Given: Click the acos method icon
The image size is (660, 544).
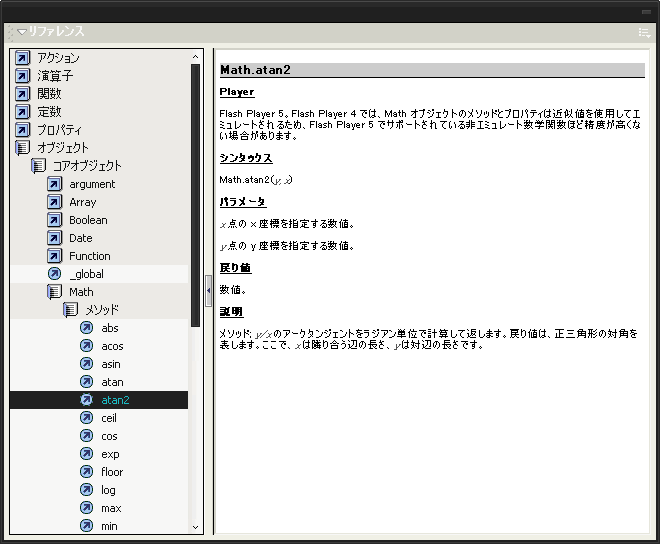Looking at the screenshot, I should [x=86, y=346].
